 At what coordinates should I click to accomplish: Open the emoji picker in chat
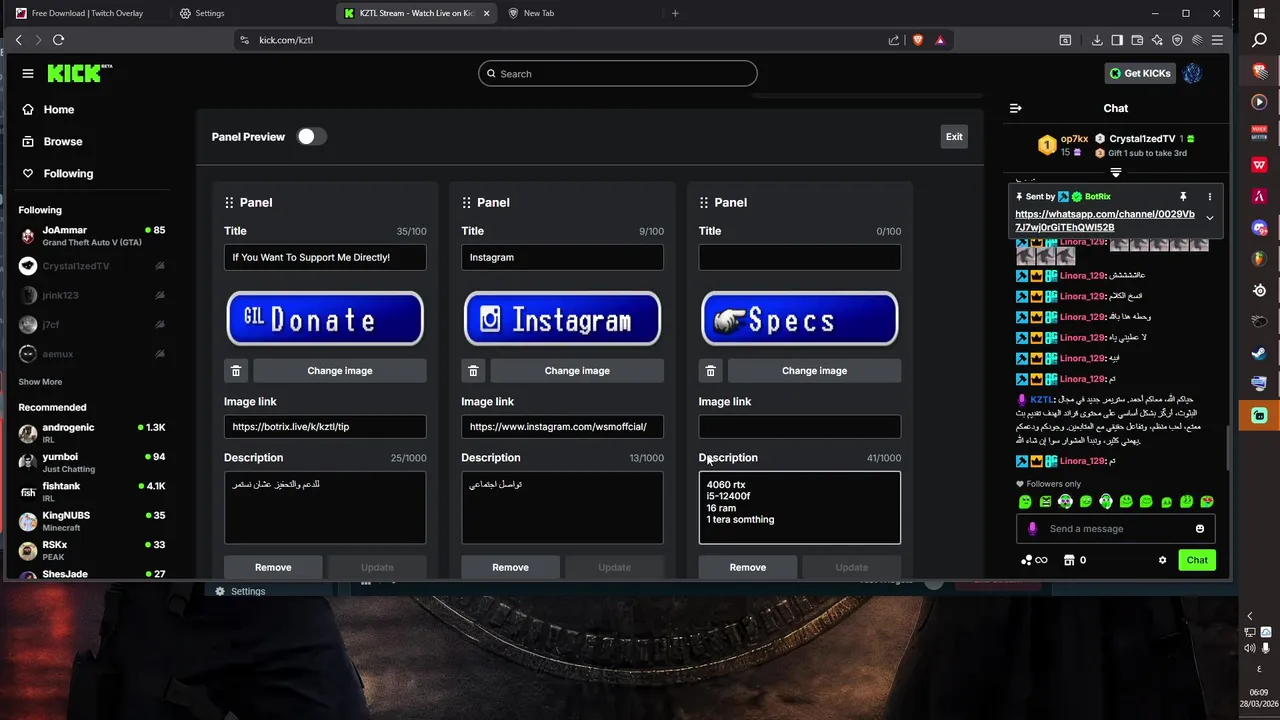[x=1200, y=529]
